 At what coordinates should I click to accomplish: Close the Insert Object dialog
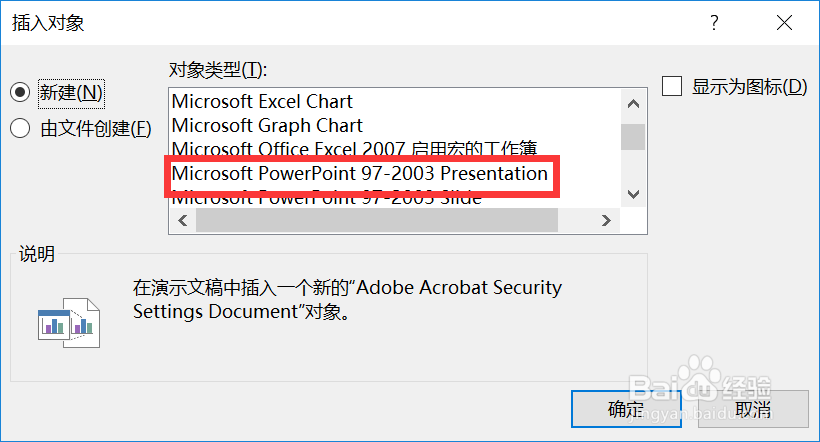point(784,22)
